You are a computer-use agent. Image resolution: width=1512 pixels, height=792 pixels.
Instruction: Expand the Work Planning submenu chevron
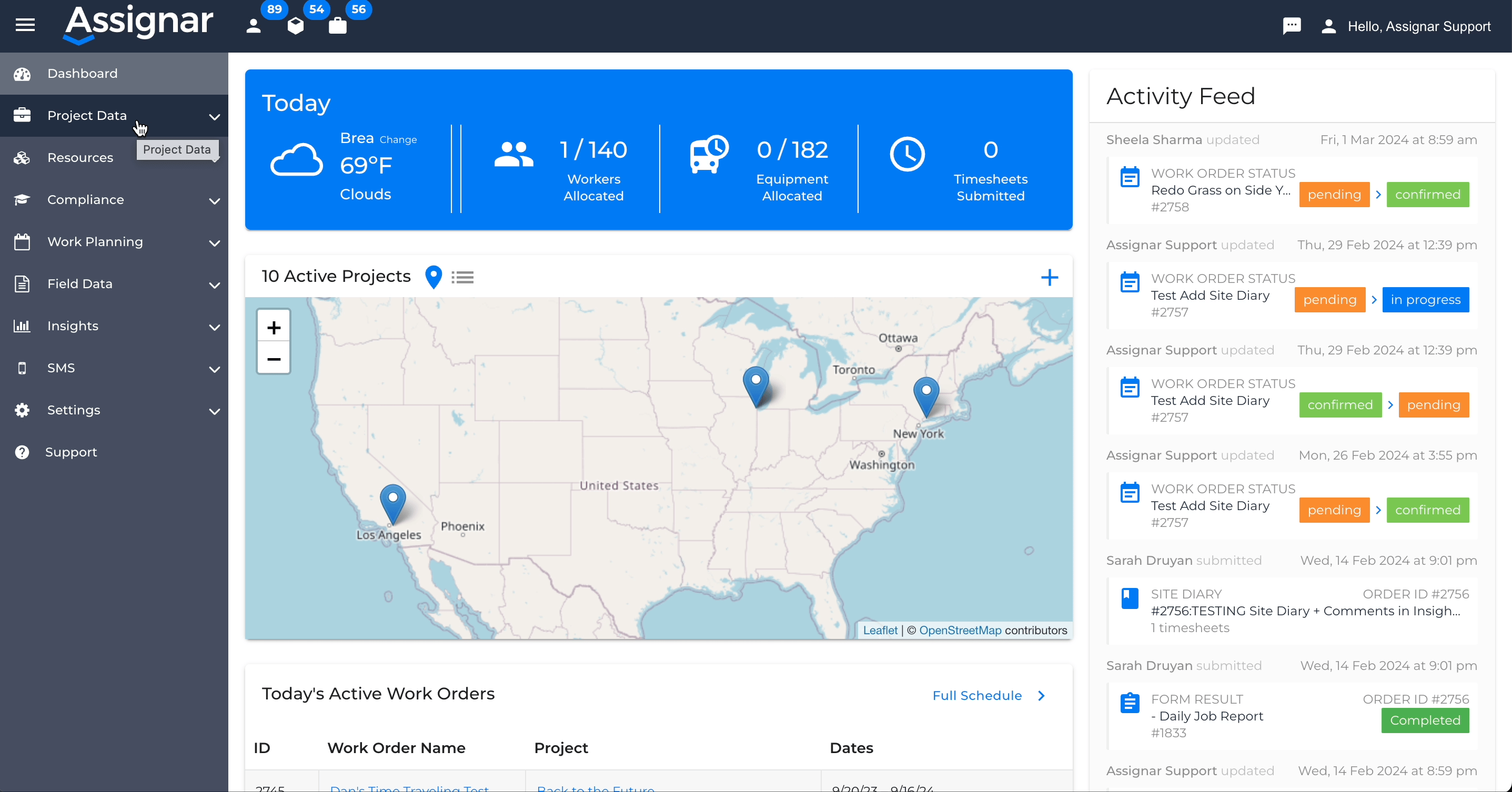(x=215, y=243)
